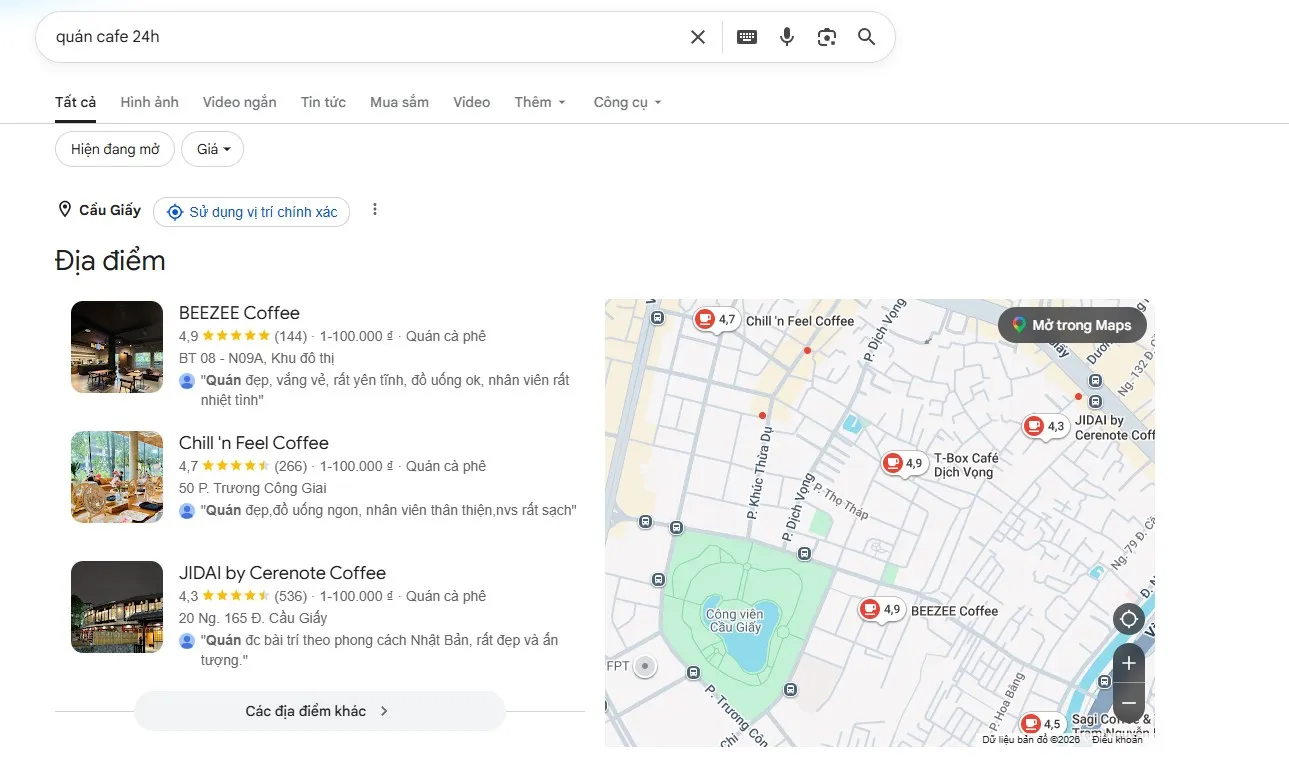Open the Công cụ tools dropdown
1289x772 pixels.
point(628,102)
